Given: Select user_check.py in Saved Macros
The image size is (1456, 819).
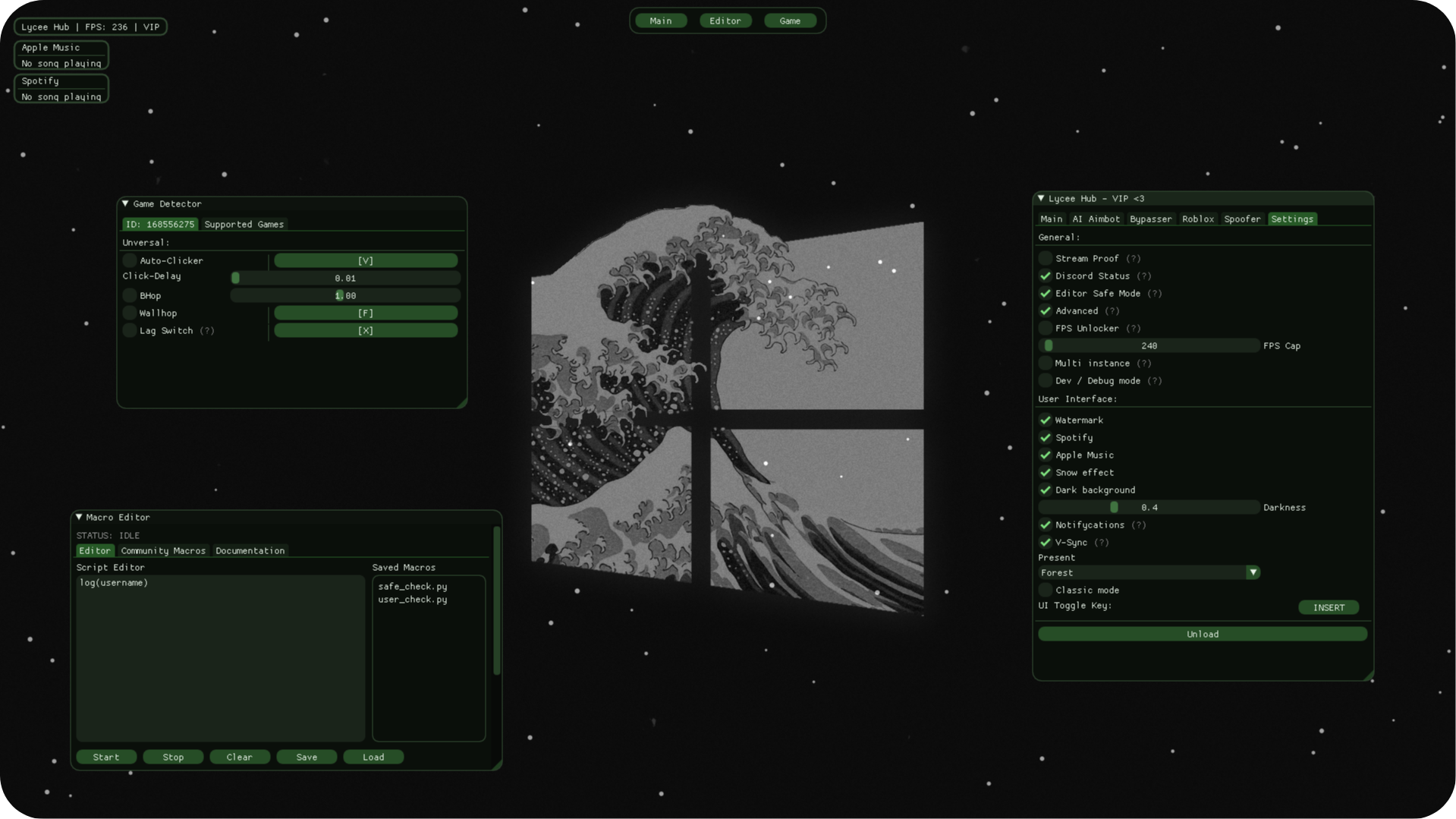Looking at the screenshot, I should pyautogui.click(x=413, y=600).
